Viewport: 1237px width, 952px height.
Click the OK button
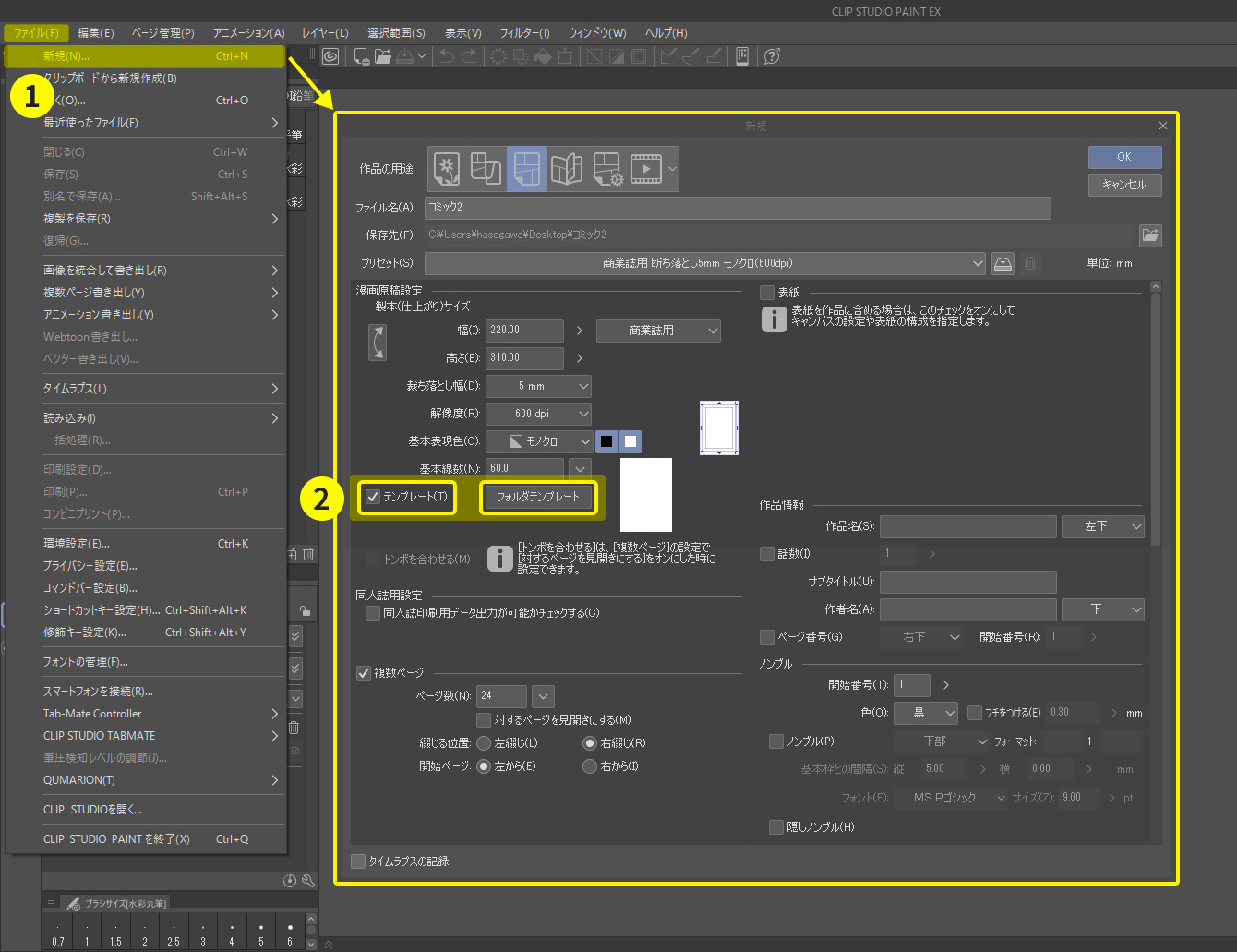pos(1124,157)
